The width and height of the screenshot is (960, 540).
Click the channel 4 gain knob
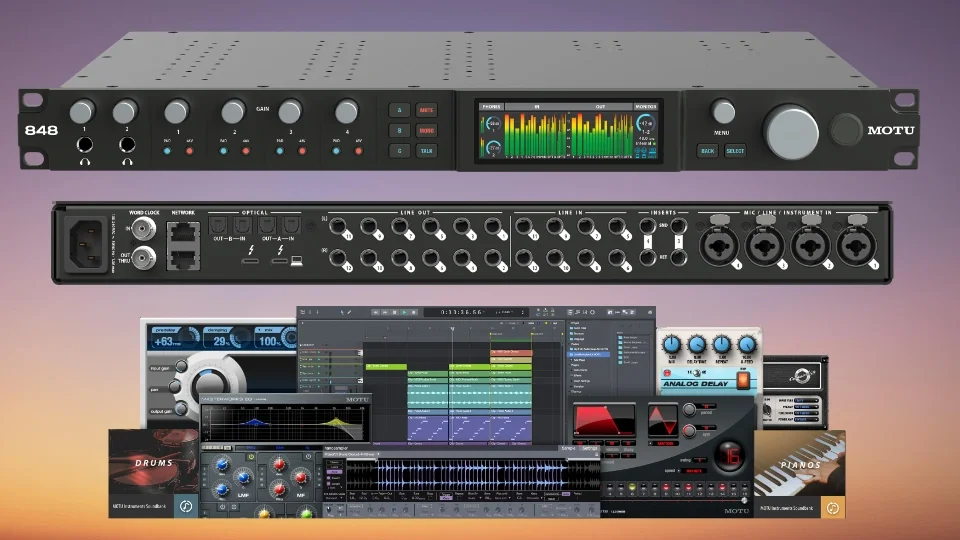[x=347, y=112]
